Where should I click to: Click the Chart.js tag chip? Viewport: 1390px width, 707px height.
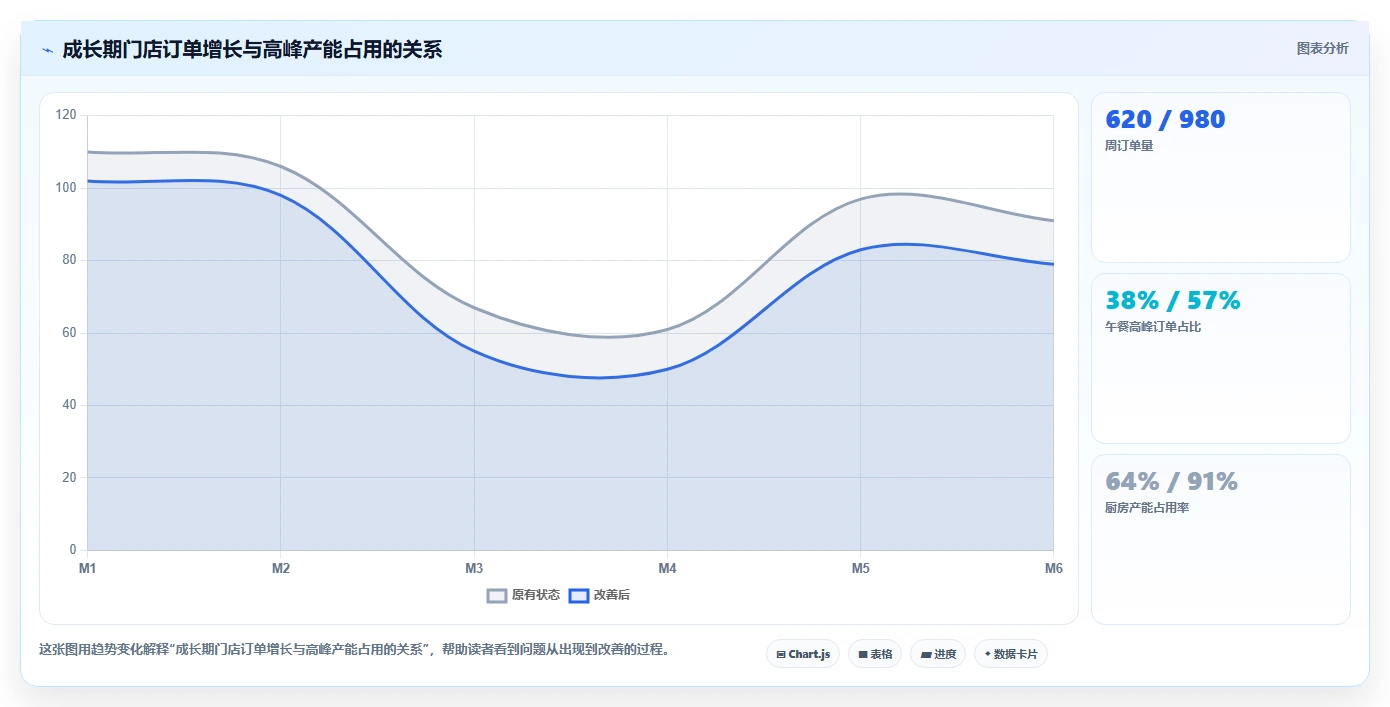[803, 654]
